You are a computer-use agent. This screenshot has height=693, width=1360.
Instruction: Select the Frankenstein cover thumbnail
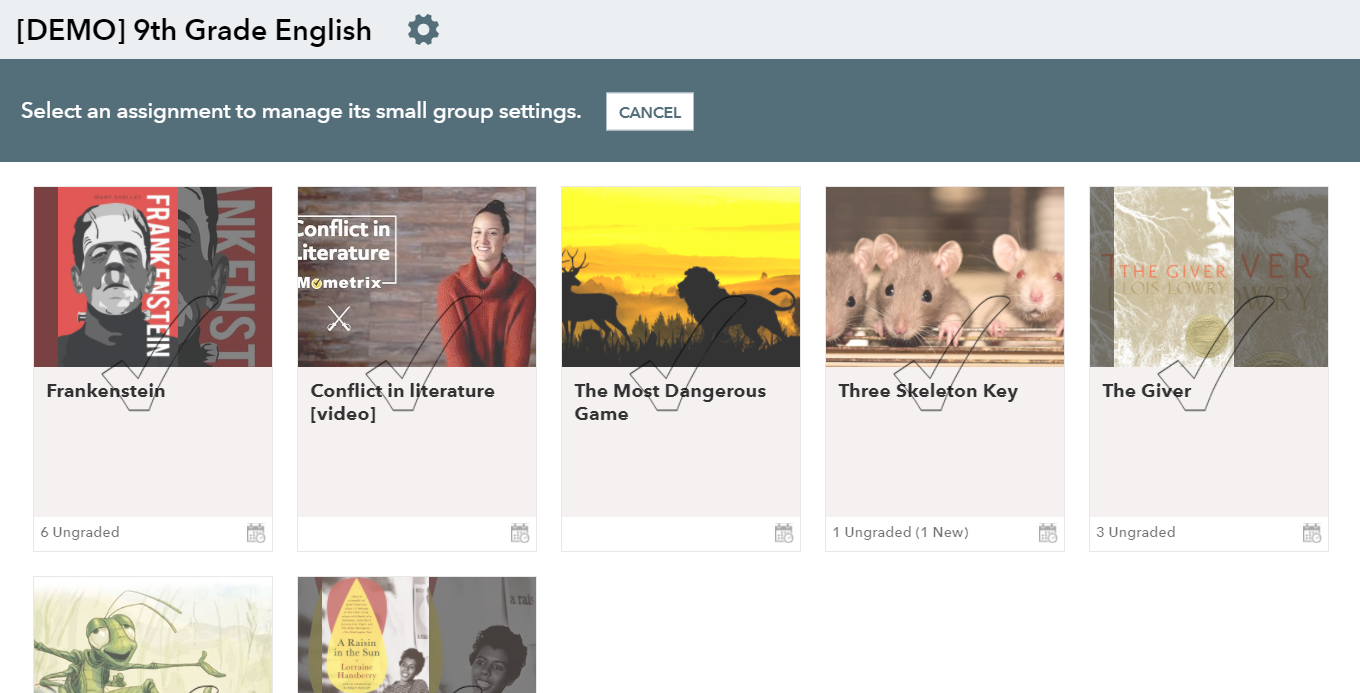pyautogui.click(x=153, y=277)
